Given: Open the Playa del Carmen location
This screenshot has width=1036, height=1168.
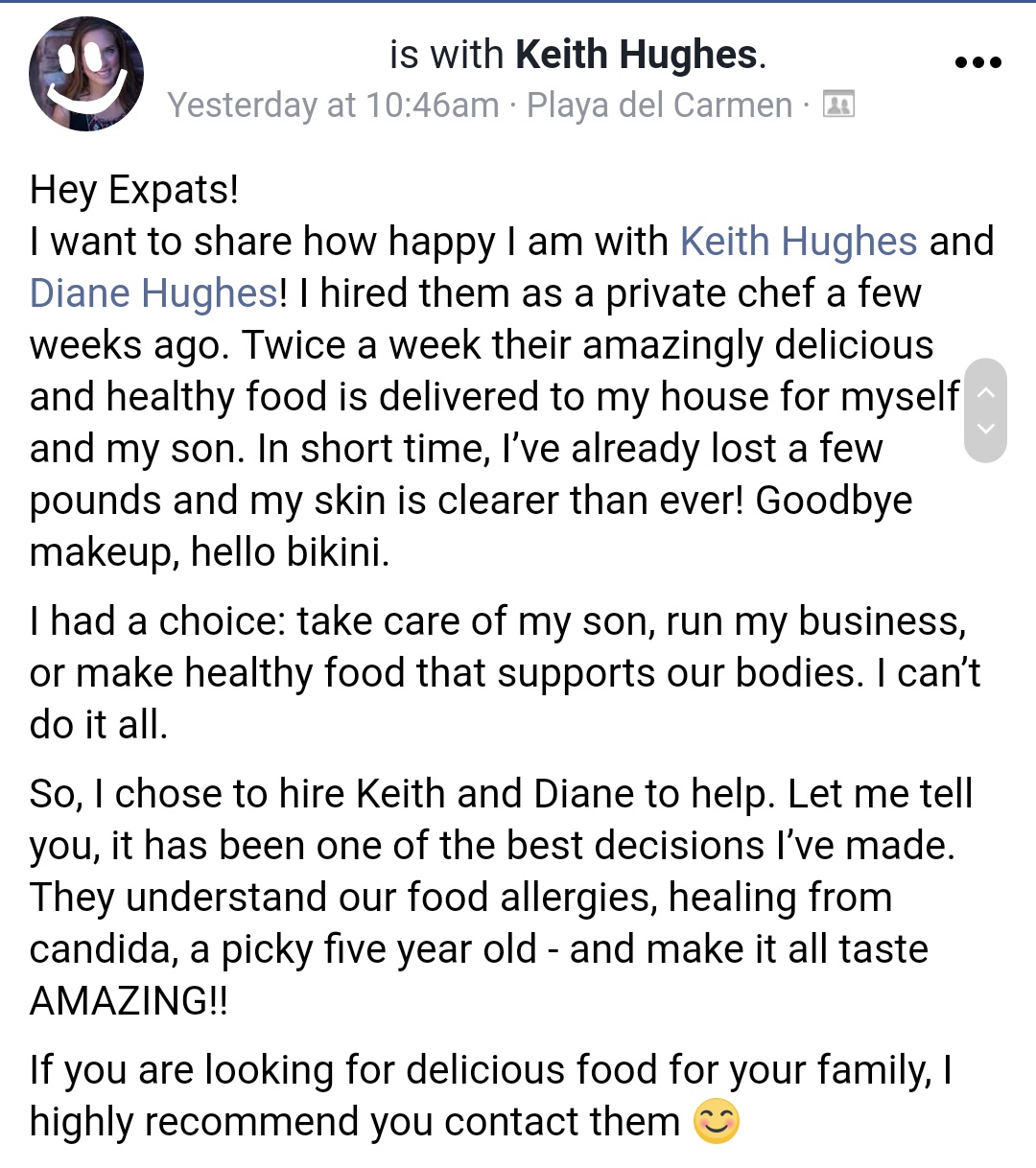Looking at the screenshot, I should coord(660,105).
